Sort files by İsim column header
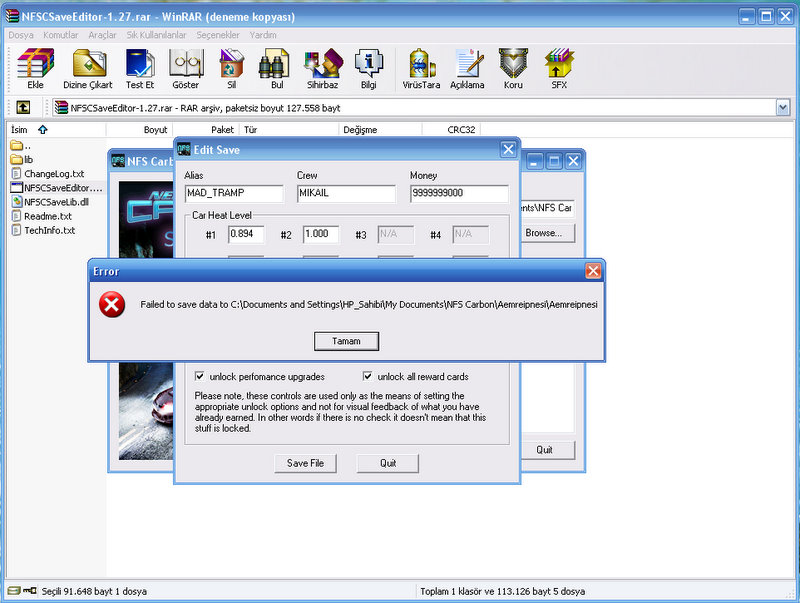 [x=56, y=130]
